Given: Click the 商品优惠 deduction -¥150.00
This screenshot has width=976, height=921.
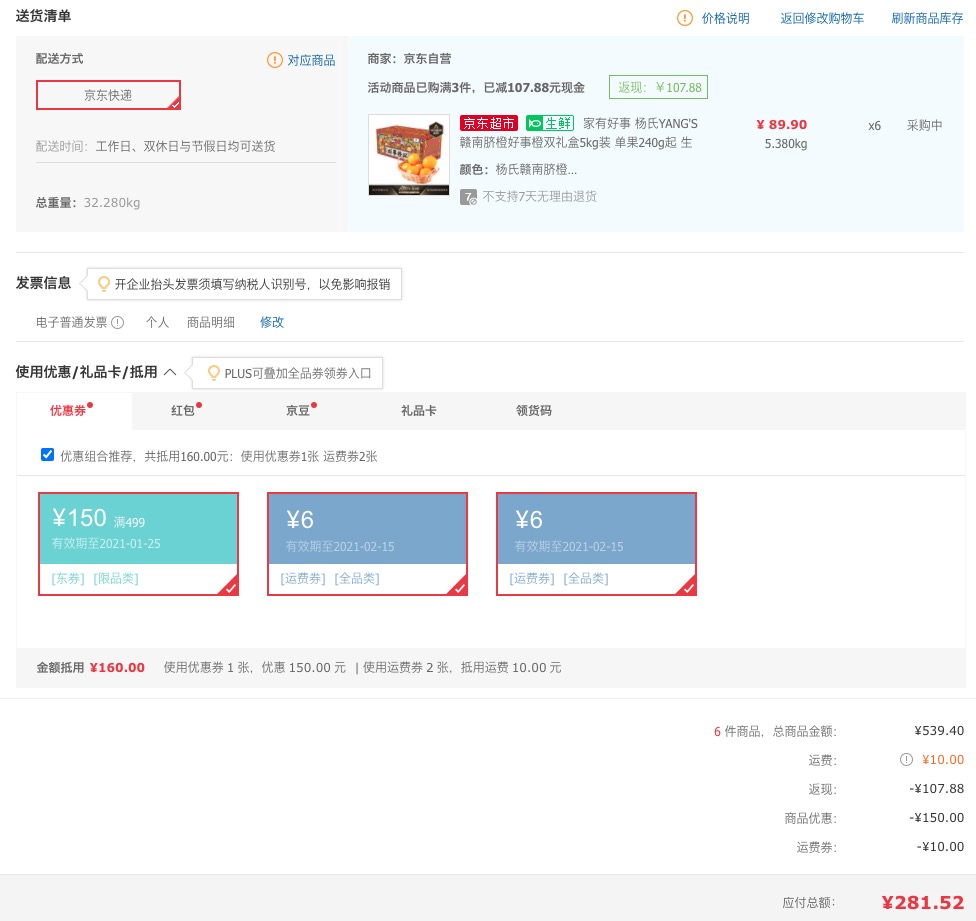Looking at the screenshot, I should (x=937, y=818).
